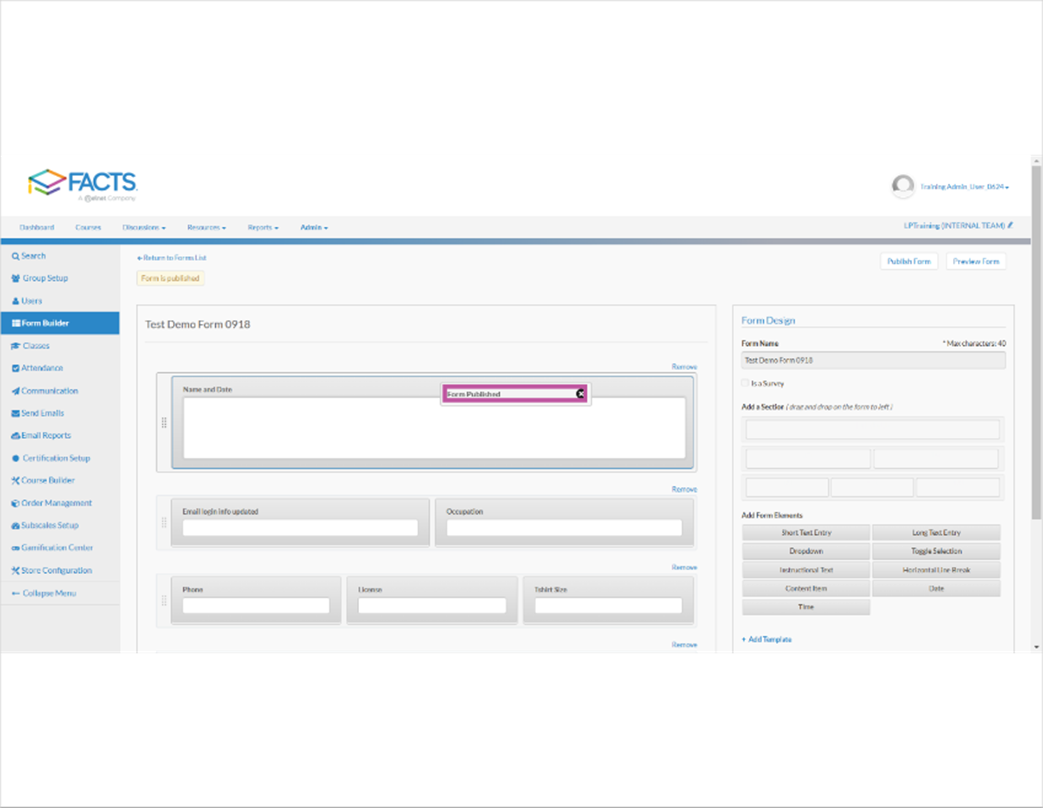Close the Form Published notification
The width and height of the screenshot is (1043, 808).
[x=581, y=394]
